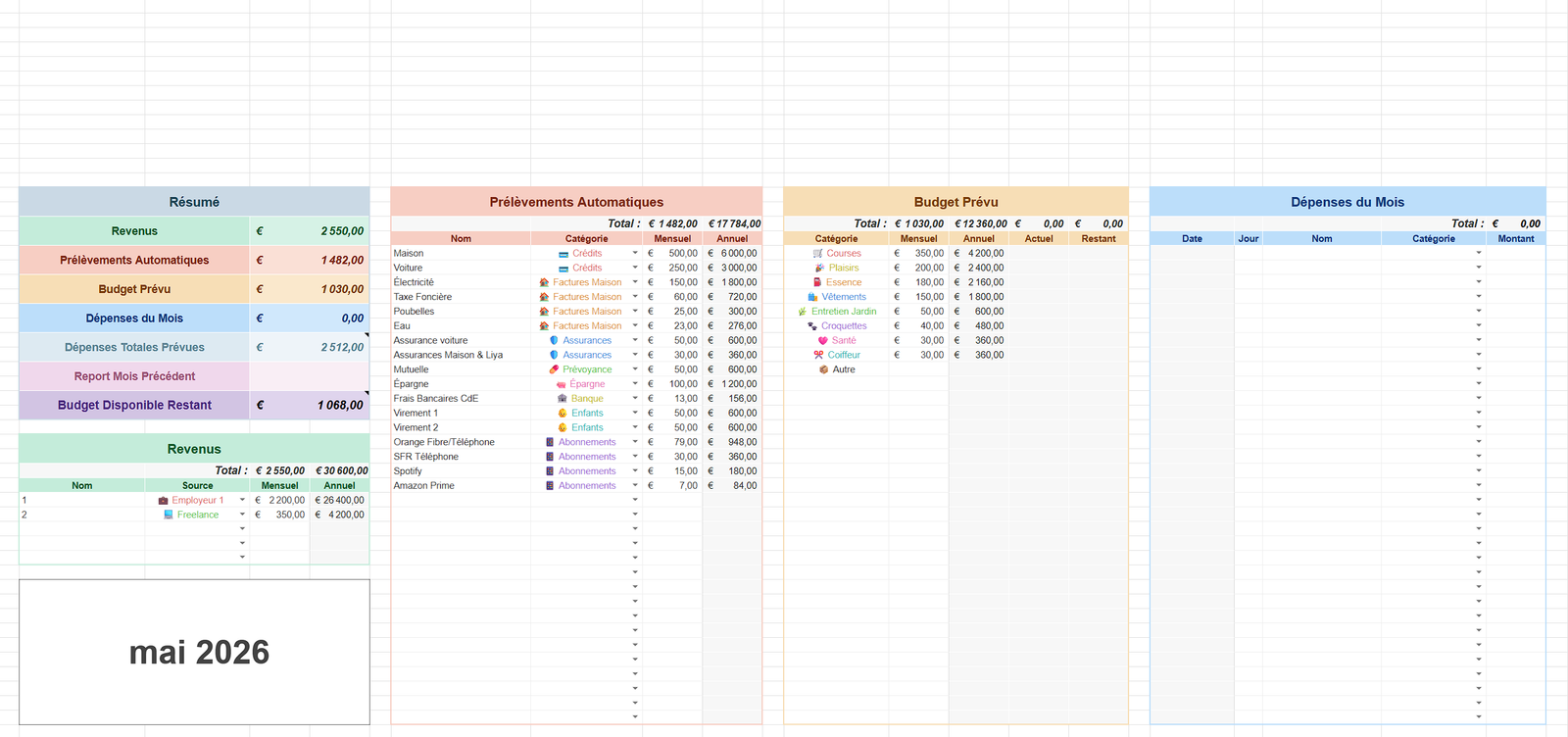Click the icon beside the Freelance source
Screen dimensions: 1568x737
click(169, 515)
